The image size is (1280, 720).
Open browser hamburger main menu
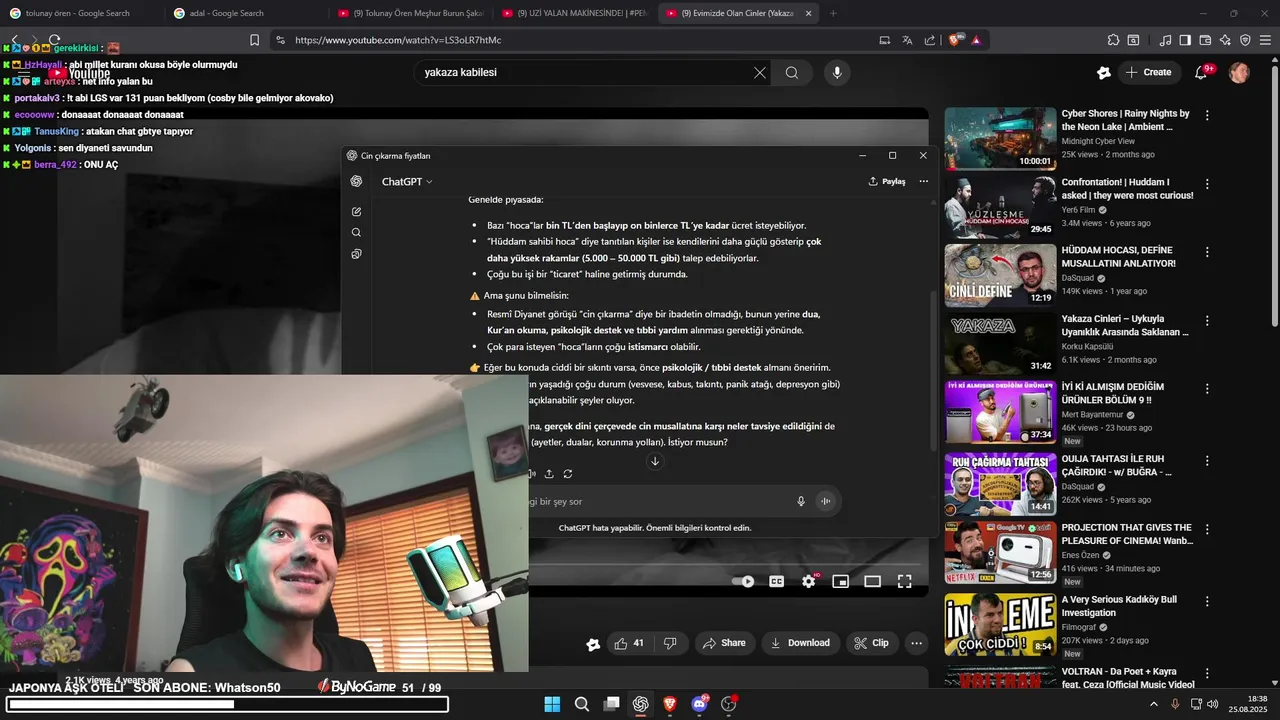coord(1266,40)
